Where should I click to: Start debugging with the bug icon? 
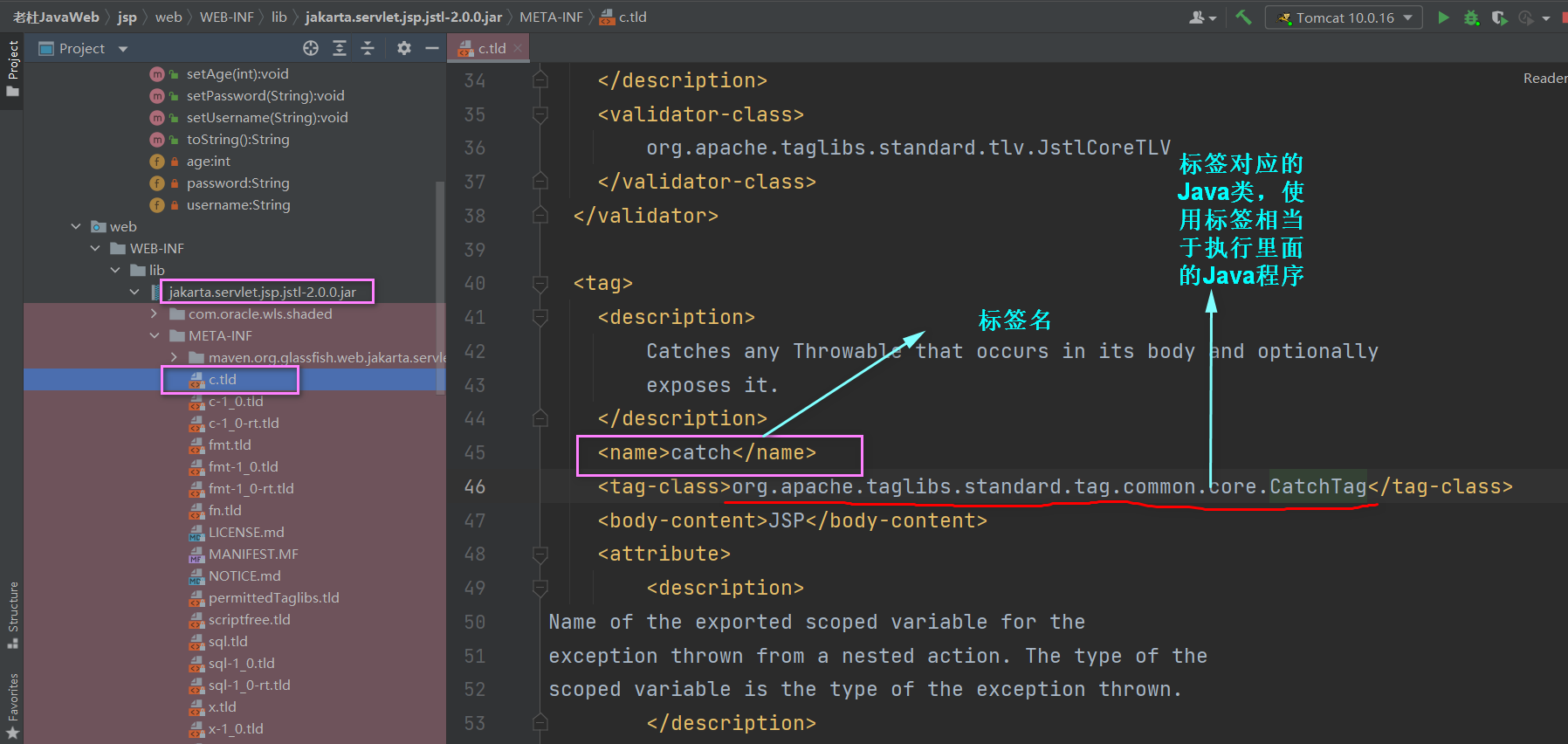click(1471, 17)
